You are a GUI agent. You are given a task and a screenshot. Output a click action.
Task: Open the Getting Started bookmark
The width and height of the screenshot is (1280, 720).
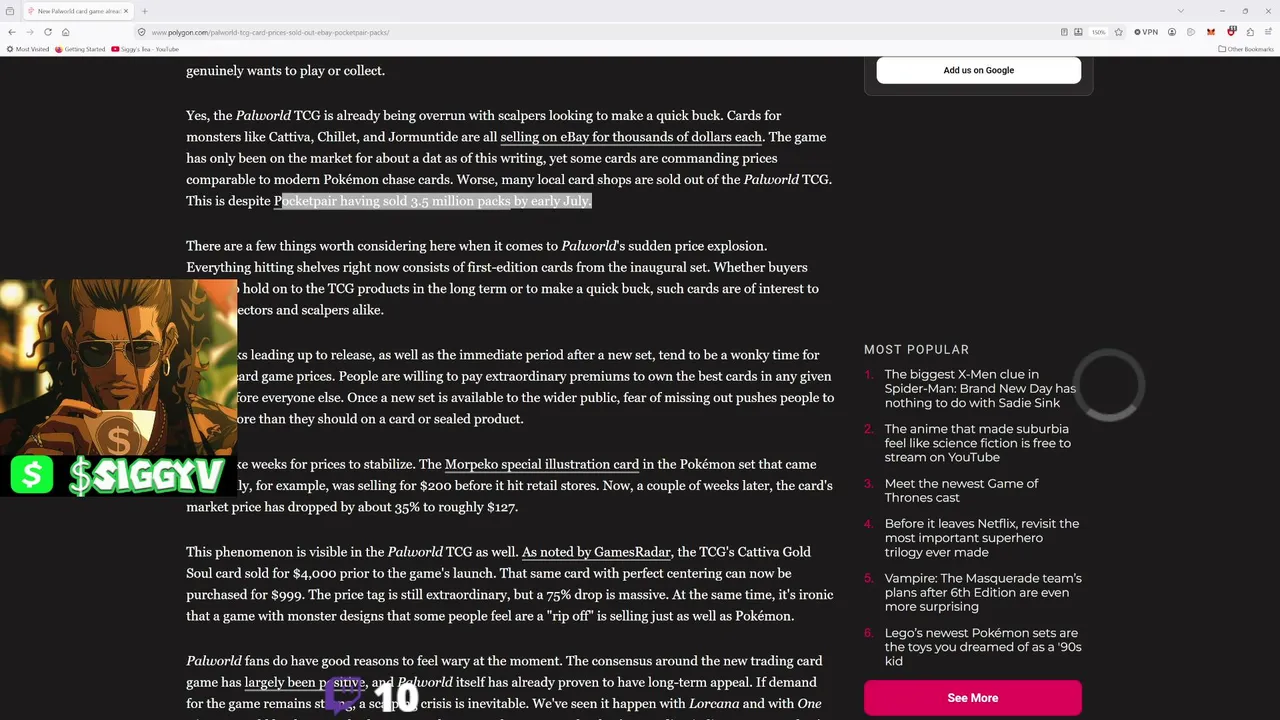80,49
